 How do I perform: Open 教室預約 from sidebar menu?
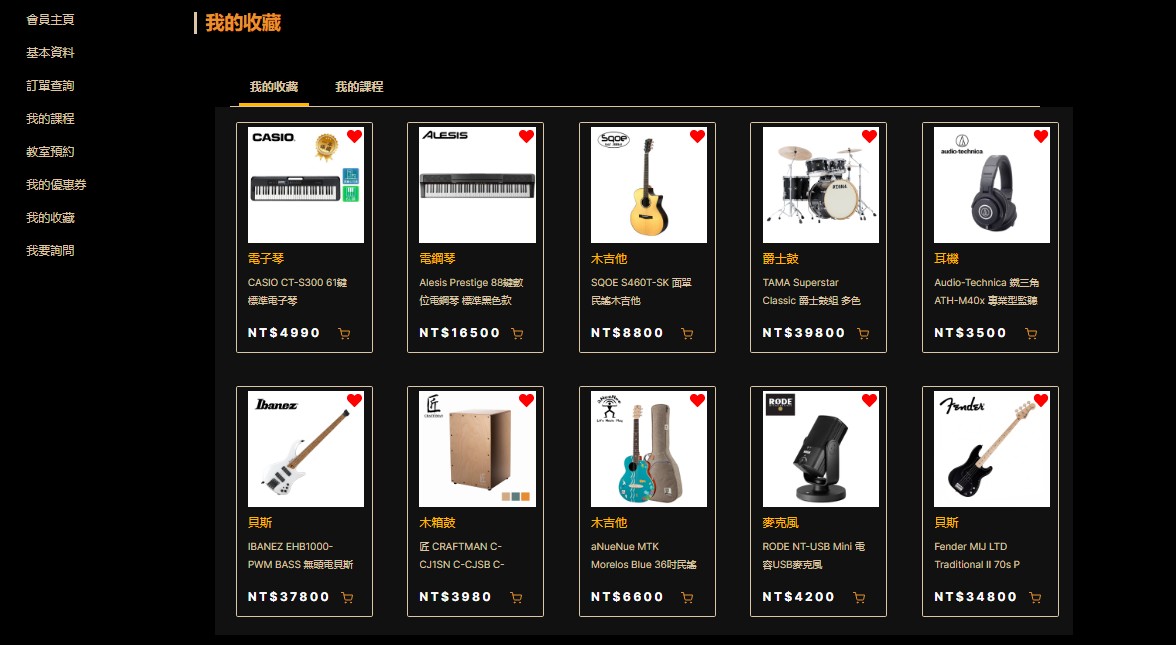tap(50, 152)
